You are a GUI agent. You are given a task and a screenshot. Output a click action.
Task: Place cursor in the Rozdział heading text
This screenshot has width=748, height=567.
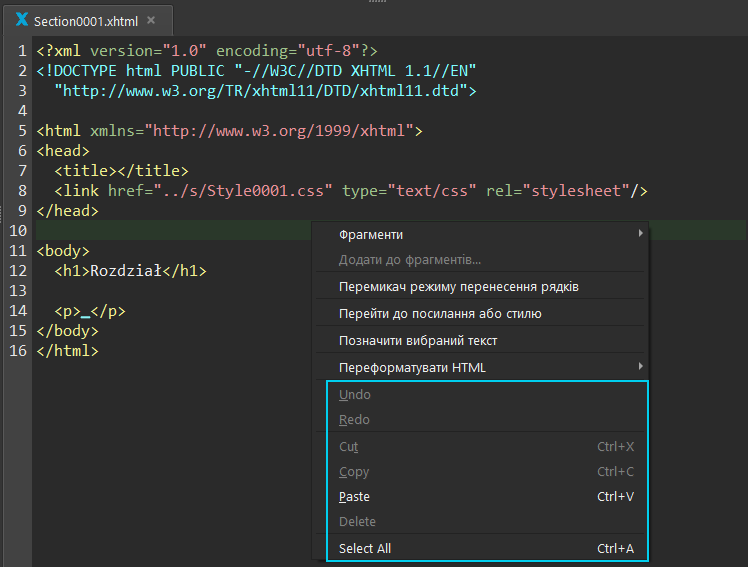(125, 271)
